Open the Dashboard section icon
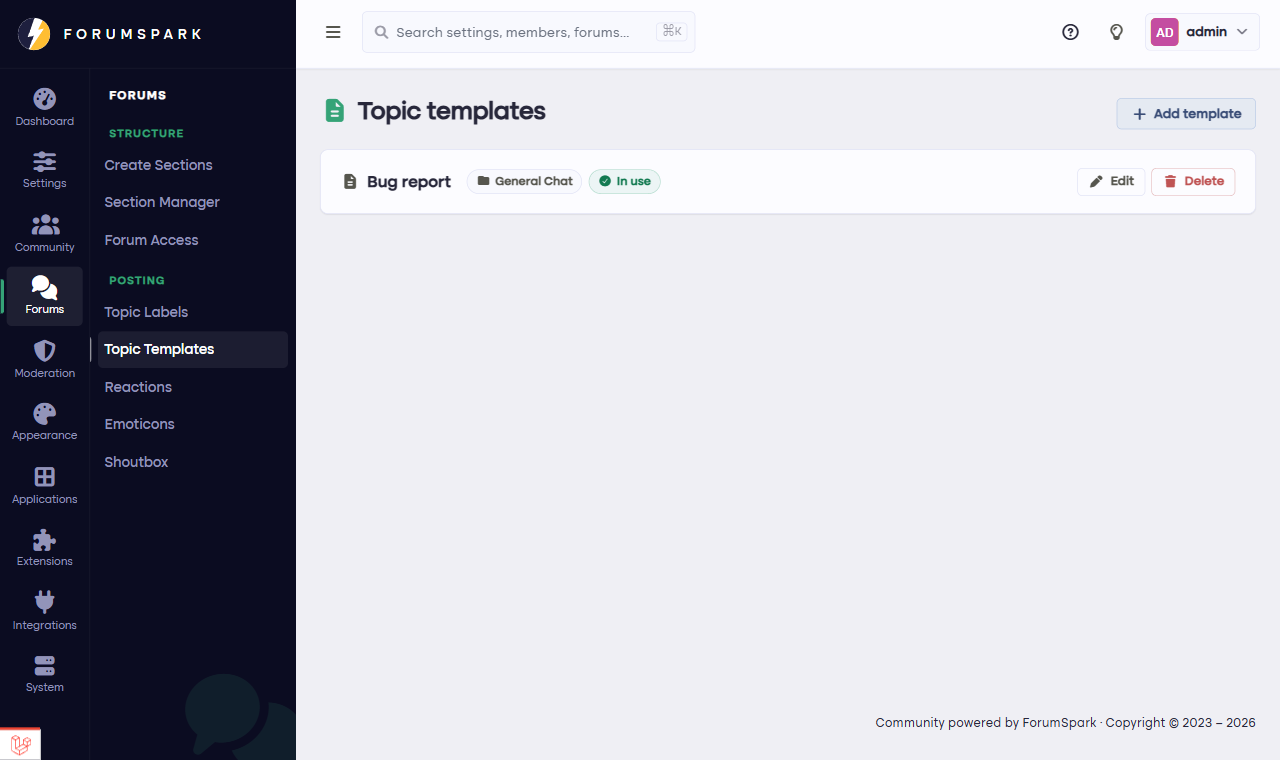Image resolution: width=1280 pixels, height=760 pixels. (x=45, y=99)
